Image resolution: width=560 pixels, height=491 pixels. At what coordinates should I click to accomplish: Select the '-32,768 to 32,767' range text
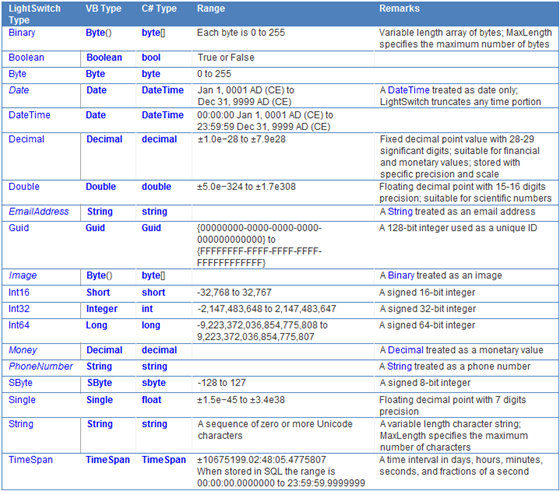click(x=234, y=292)
